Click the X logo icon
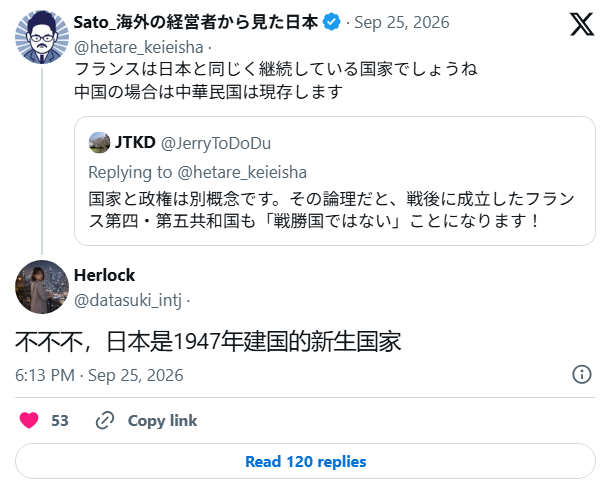Image resolution: width=610 pixels, height=488 pixels. 582,24
